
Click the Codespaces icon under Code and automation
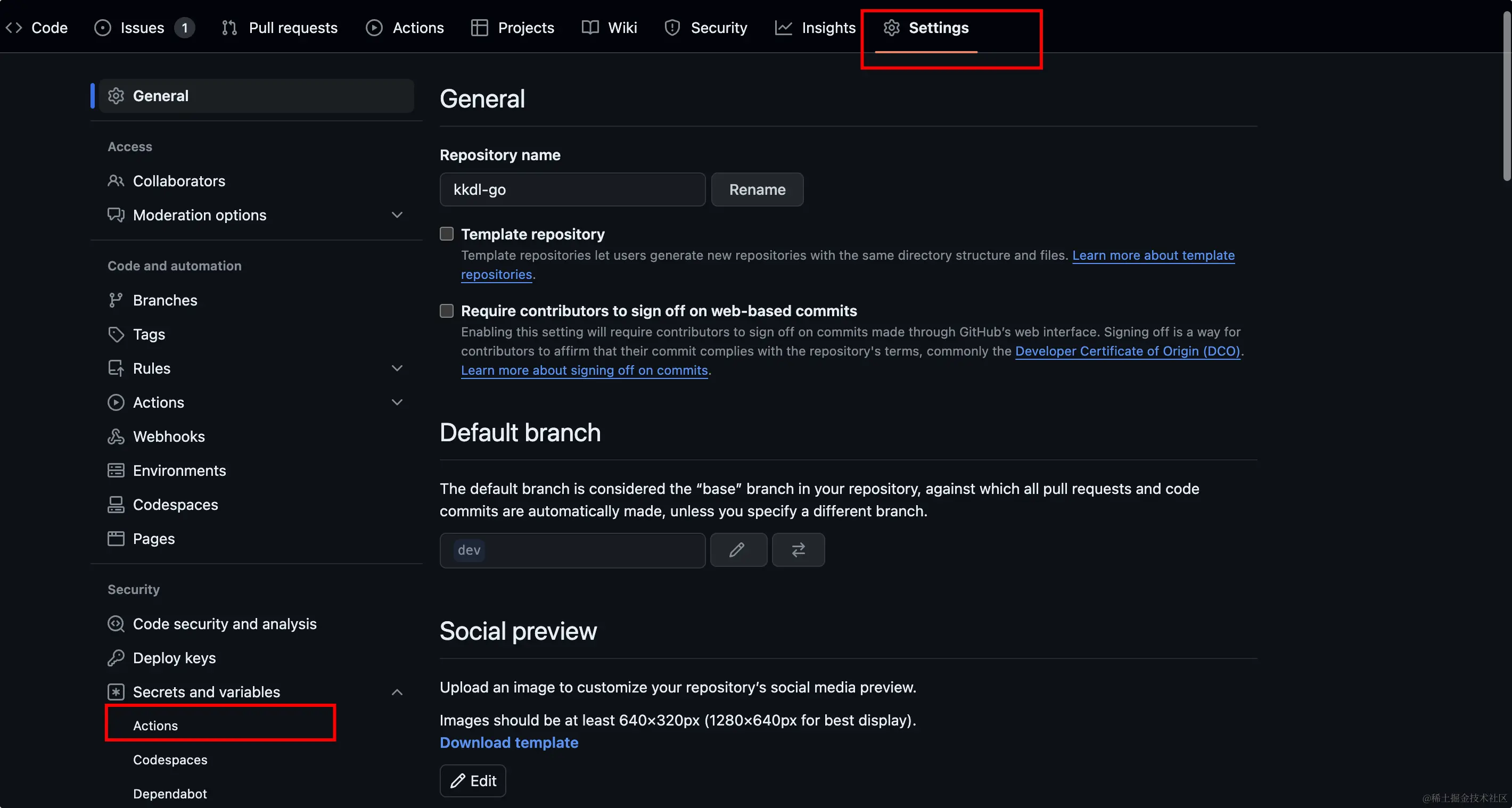click(x=116, y=504)
